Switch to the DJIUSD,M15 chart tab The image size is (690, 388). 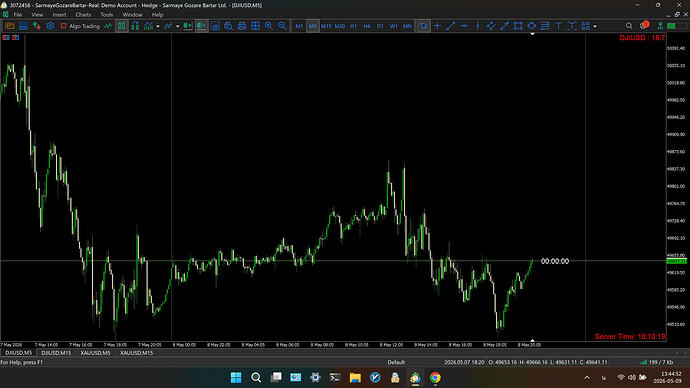[56, 353]
